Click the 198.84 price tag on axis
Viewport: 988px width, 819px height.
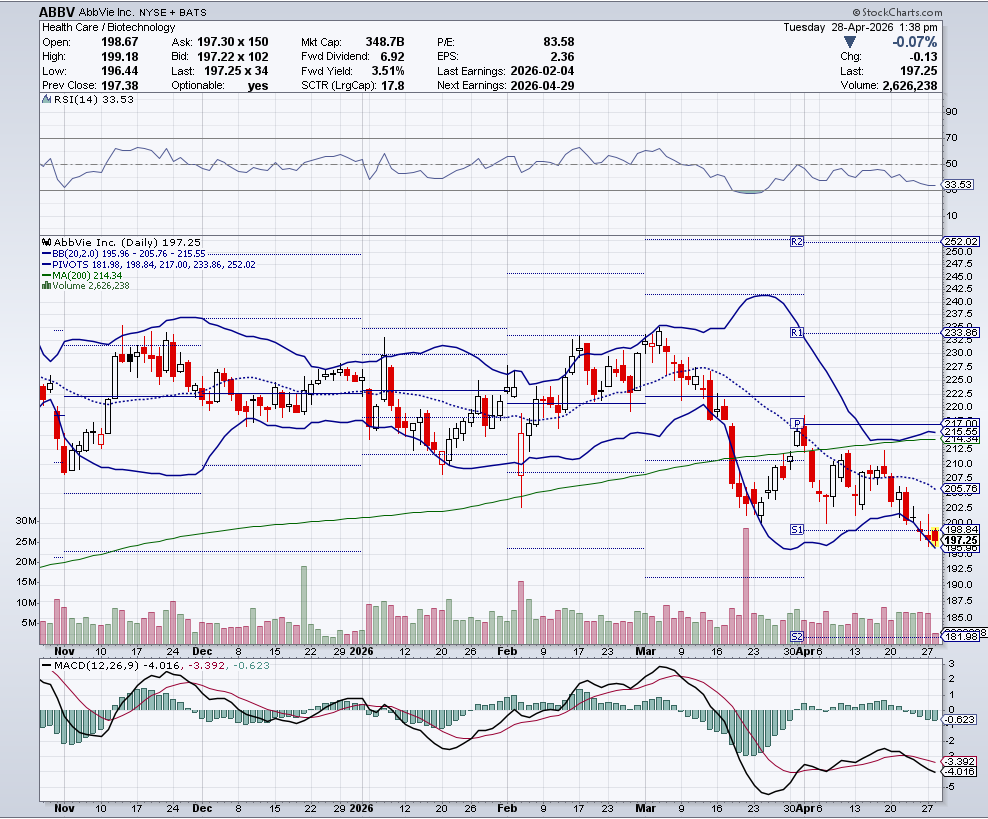click(961, 529)
